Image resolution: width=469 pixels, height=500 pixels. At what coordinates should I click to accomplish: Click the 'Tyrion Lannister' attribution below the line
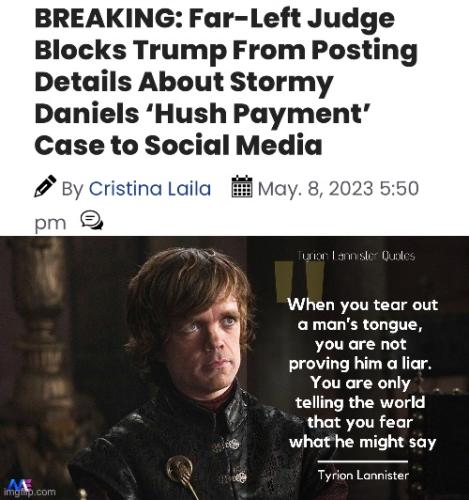pyautogui.click(x=363, y=475)
